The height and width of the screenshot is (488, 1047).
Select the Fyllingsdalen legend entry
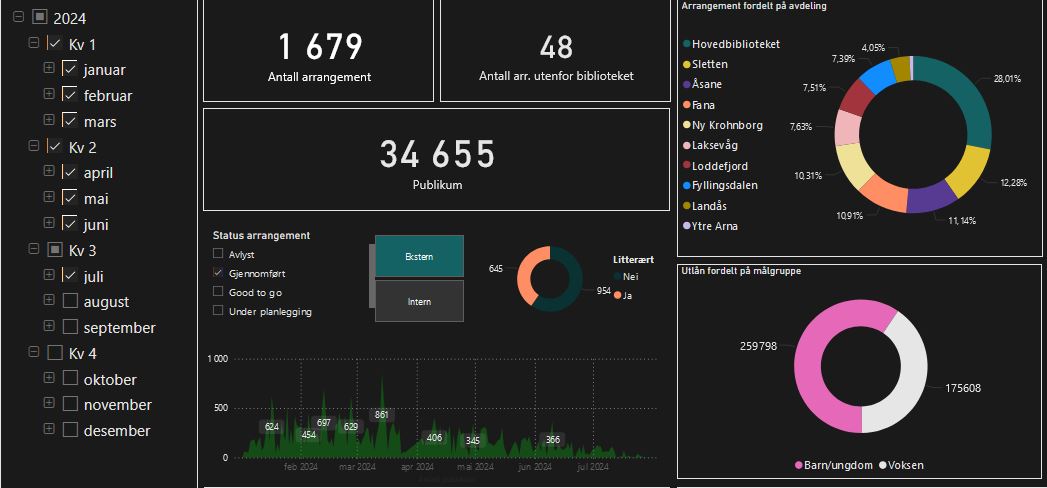[x=720, y=185]
